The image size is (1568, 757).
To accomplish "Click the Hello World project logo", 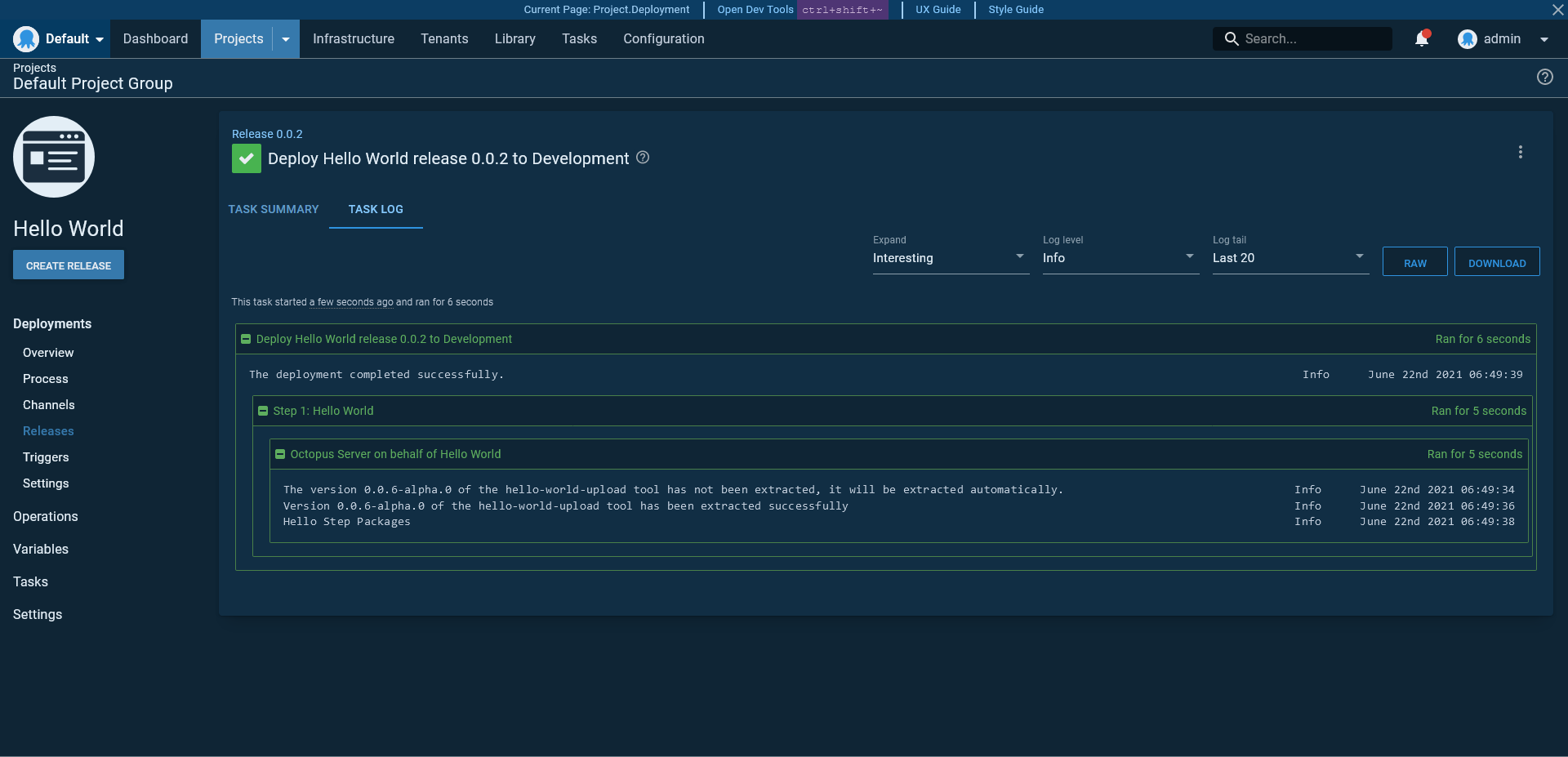I will coord(54,157).
